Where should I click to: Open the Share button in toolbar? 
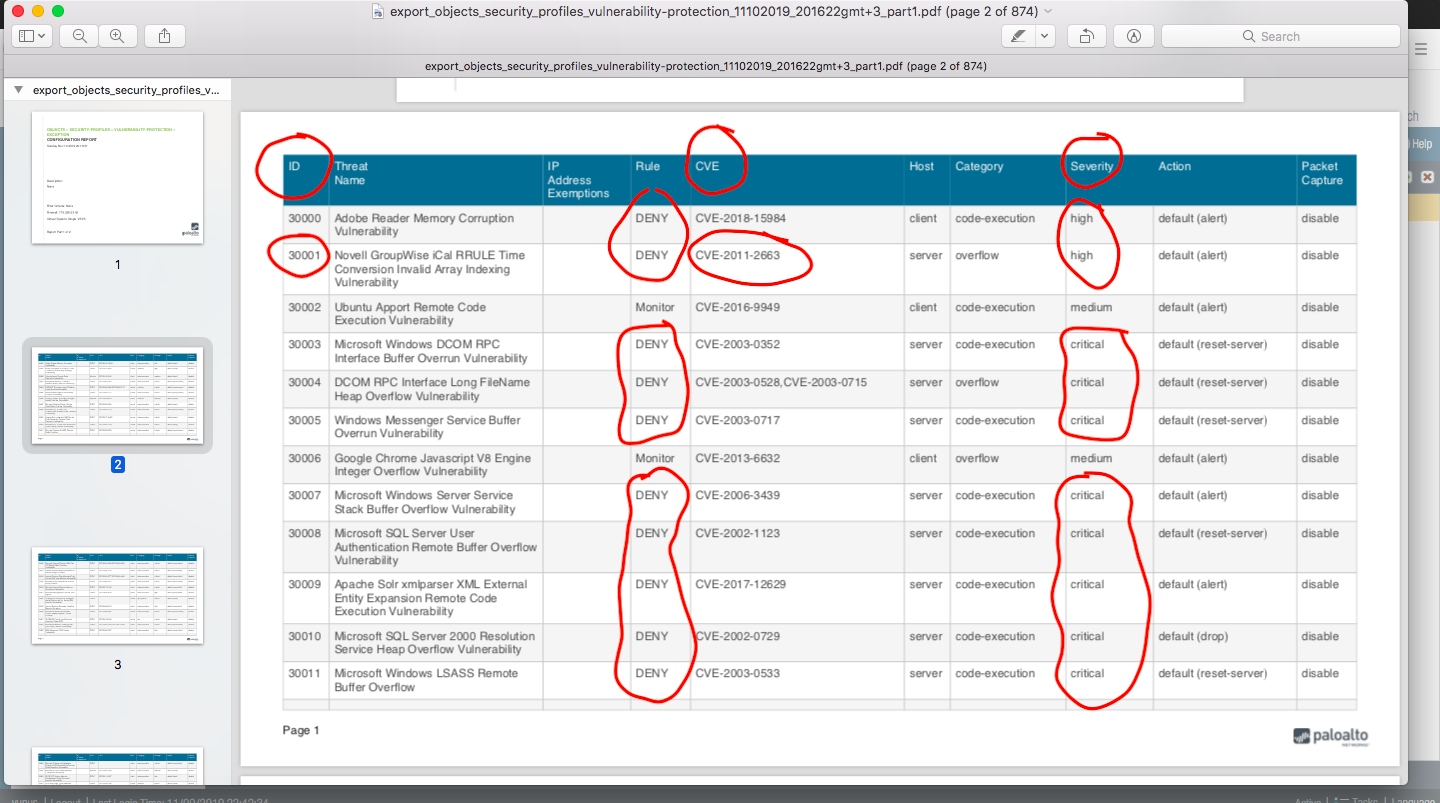tap(164, 36)
